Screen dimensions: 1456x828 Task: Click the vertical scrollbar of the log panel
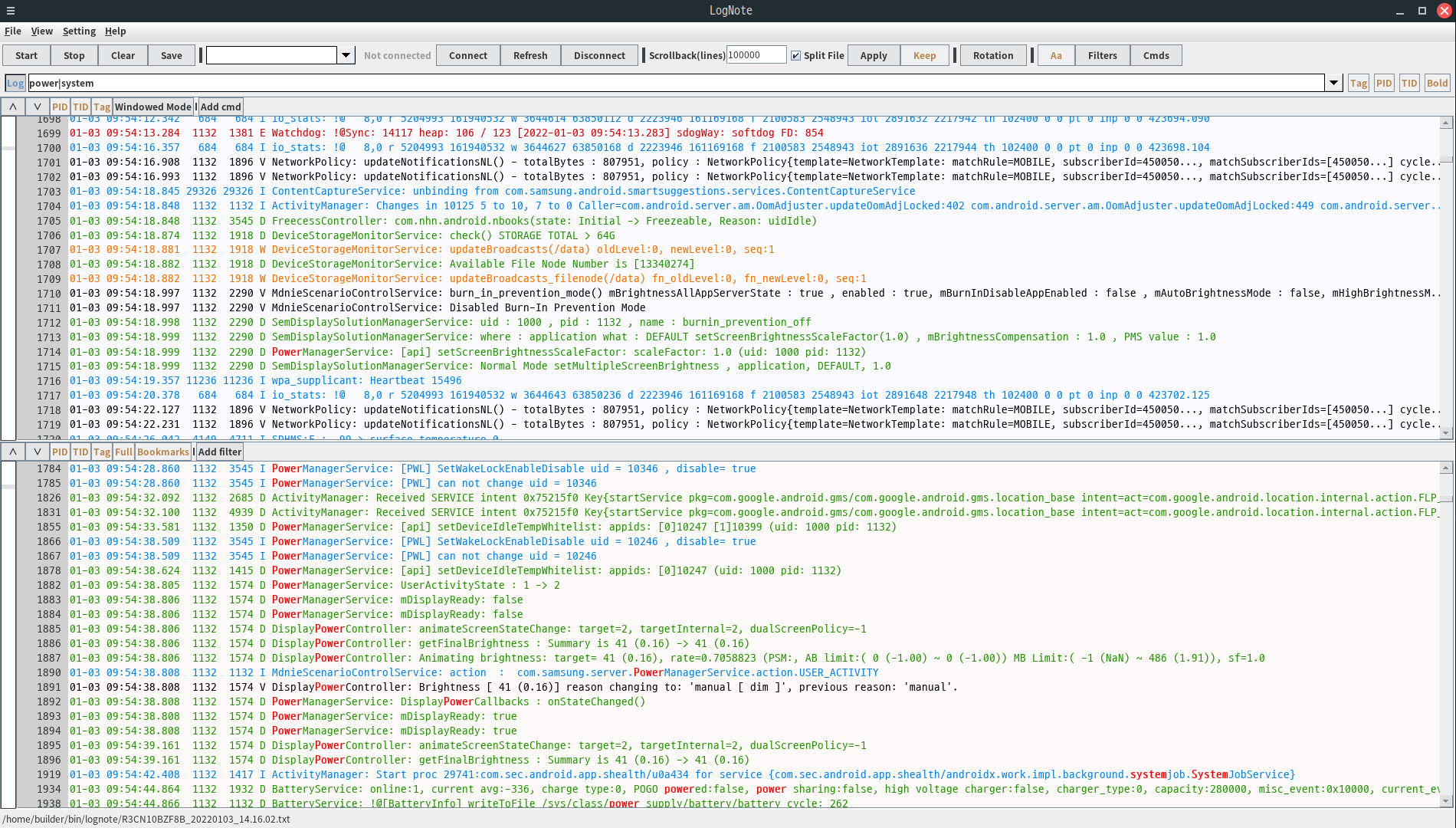point(1448,276)
